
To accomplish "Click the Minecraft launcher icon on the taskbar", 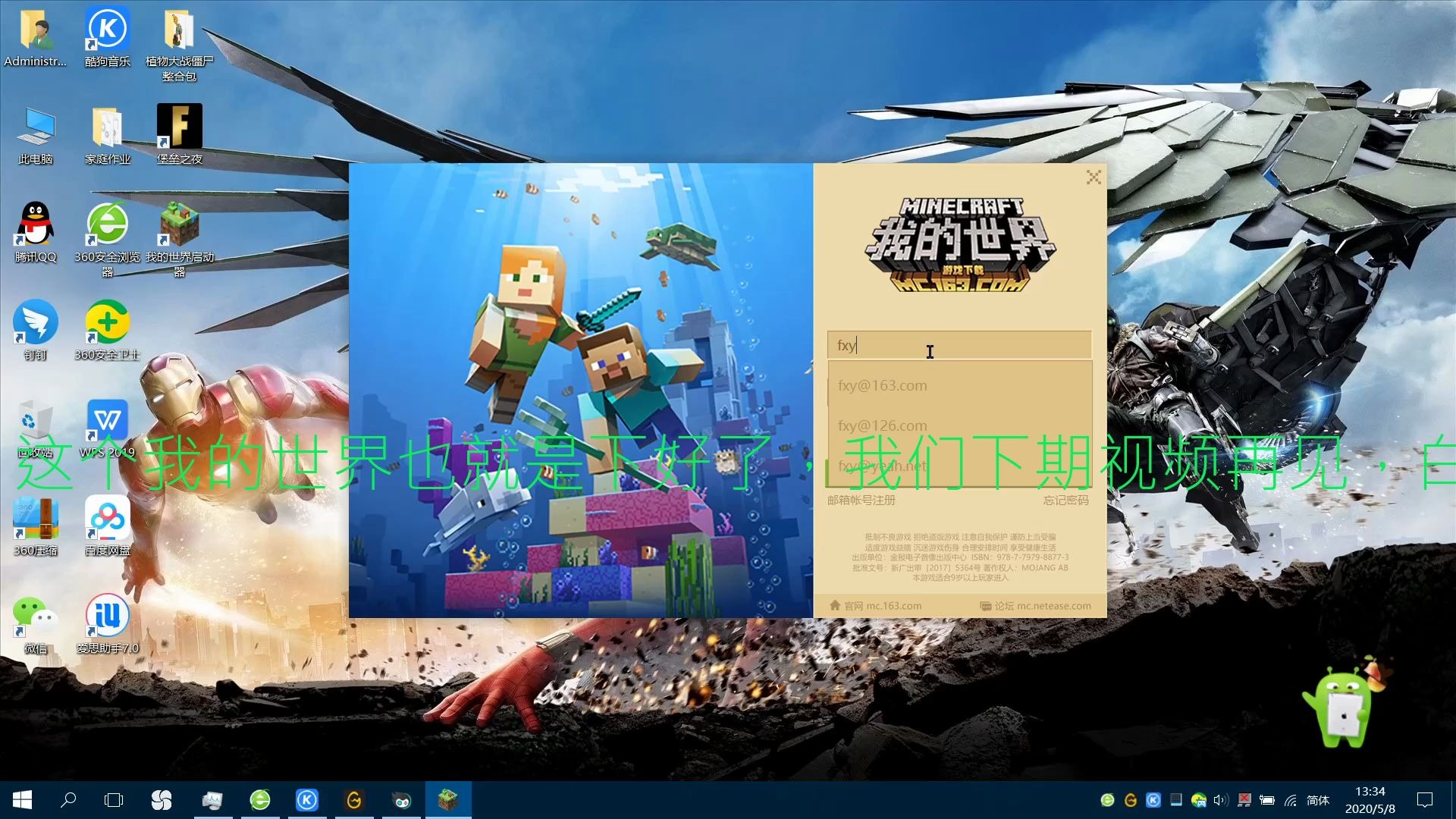I will click(448, 800).
